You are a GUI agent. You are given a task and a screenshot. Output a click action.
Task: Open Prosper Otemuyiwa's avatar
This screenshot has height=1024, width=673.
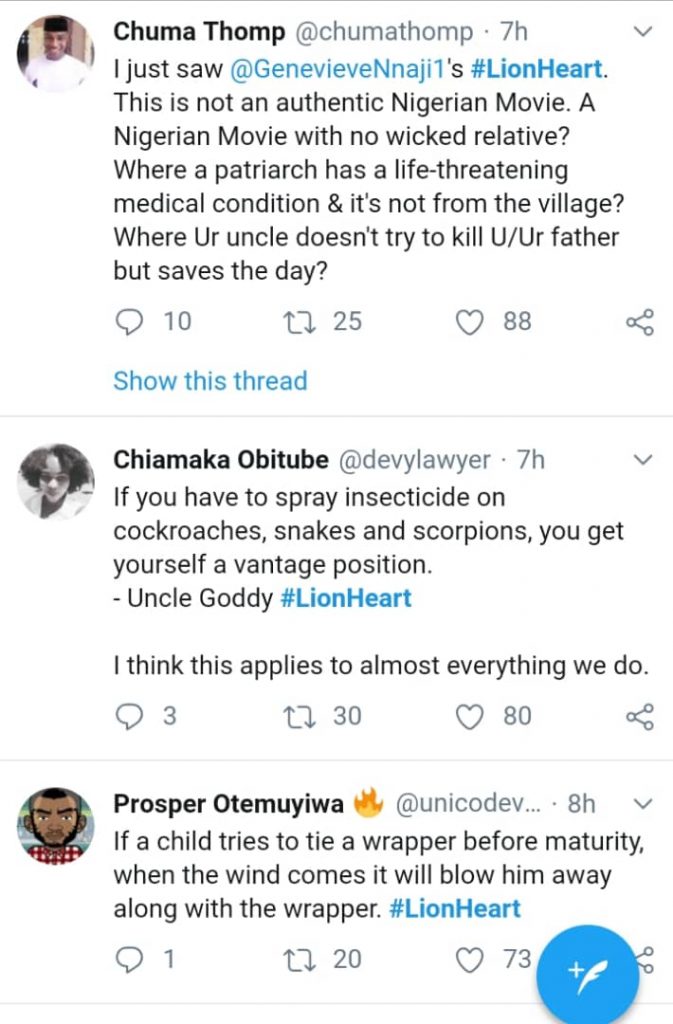pos(57,826)
